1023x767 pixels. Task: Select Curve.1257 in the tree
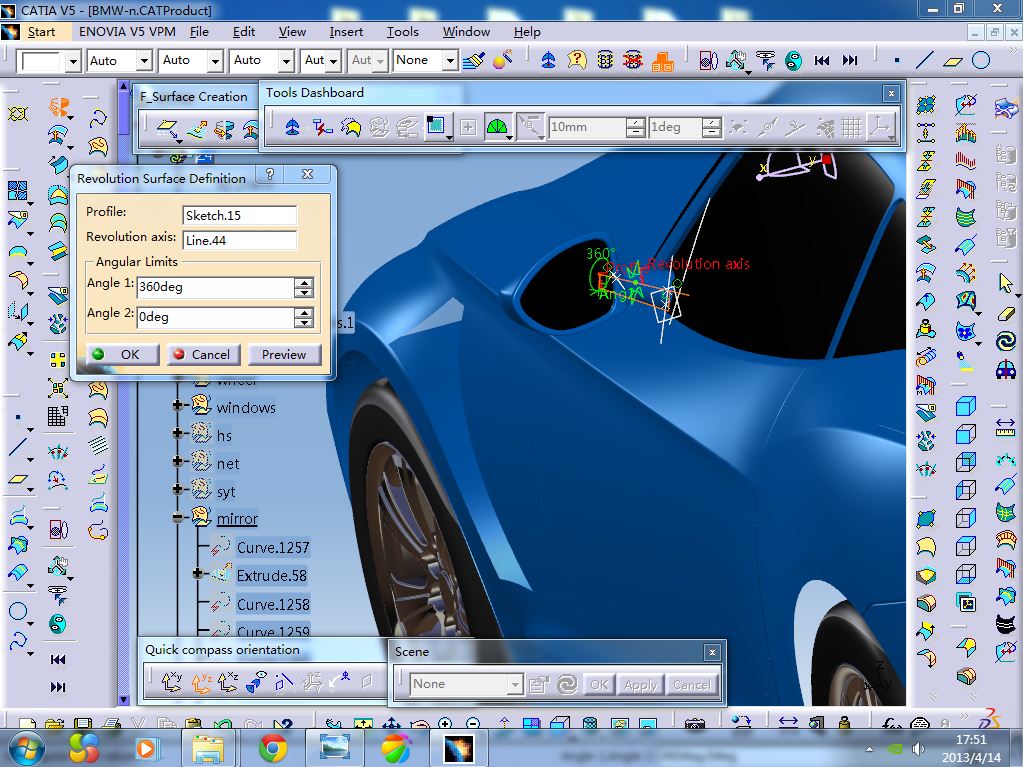click(273, 547)
